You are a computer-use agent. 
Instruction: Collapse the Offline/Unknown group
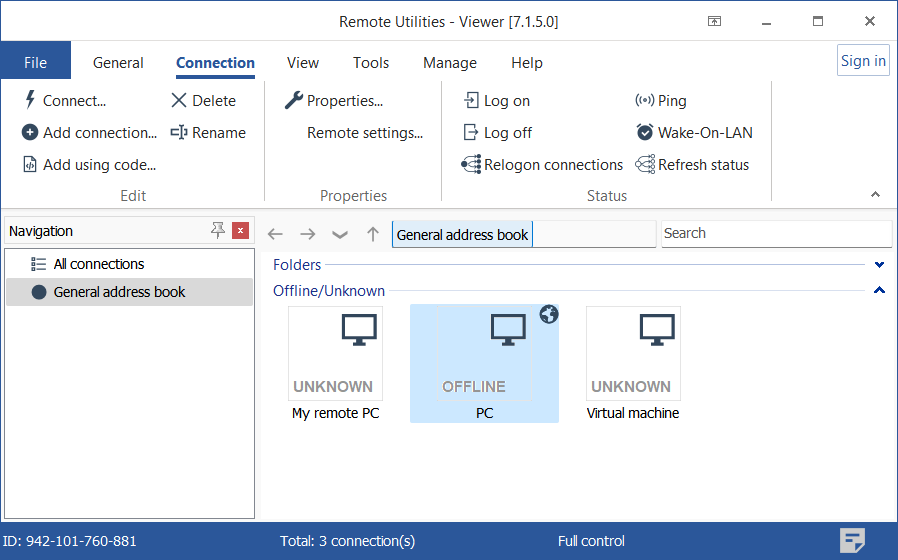click(880, 291)
